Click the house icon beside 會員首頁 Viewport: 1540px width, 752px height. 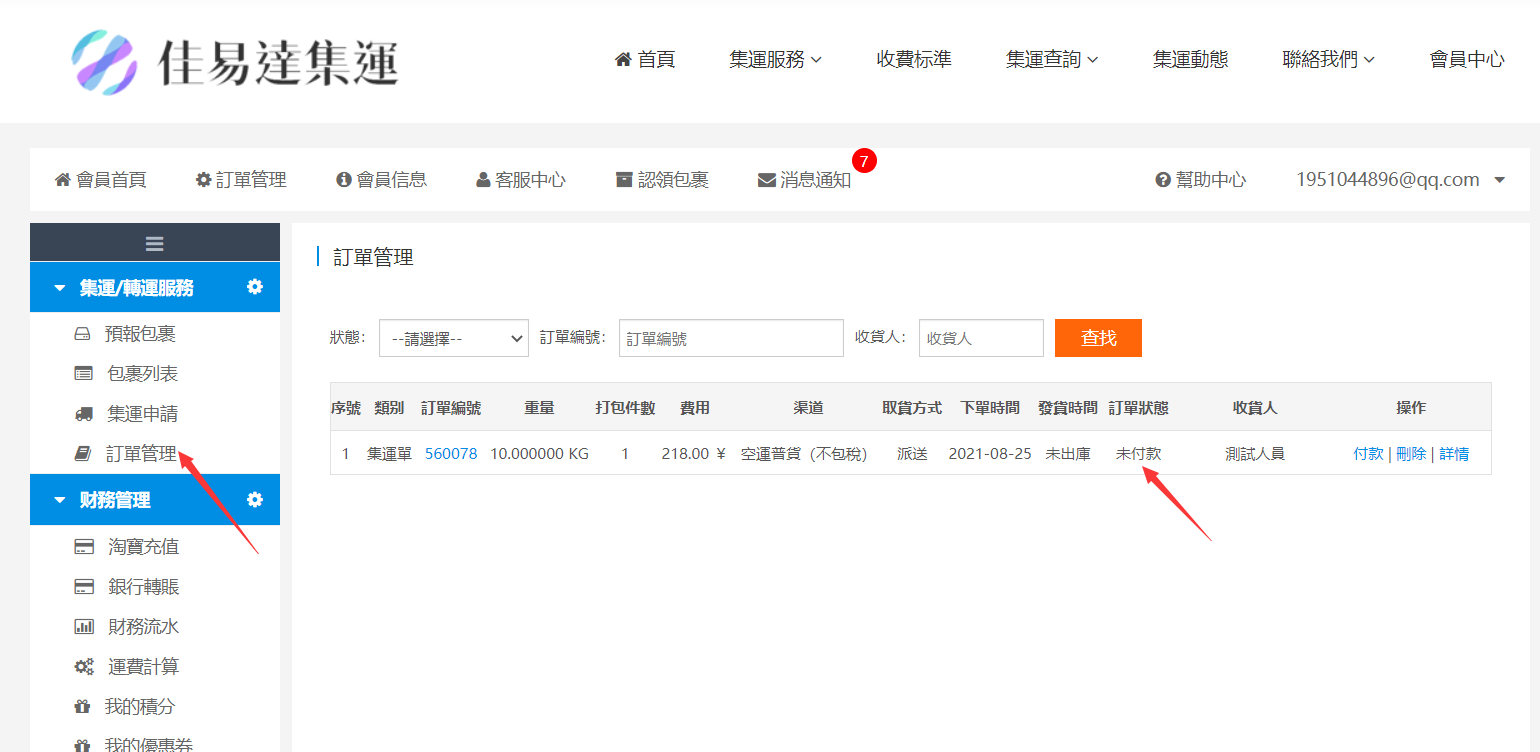(x=63, y=180)
